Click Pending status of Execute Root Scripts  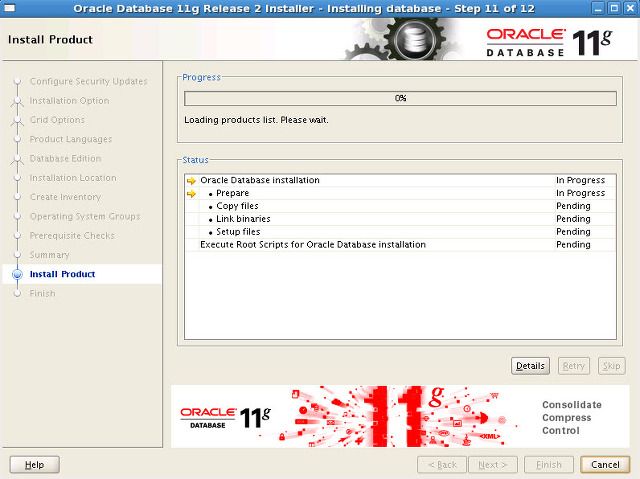[x=573, y=244]
